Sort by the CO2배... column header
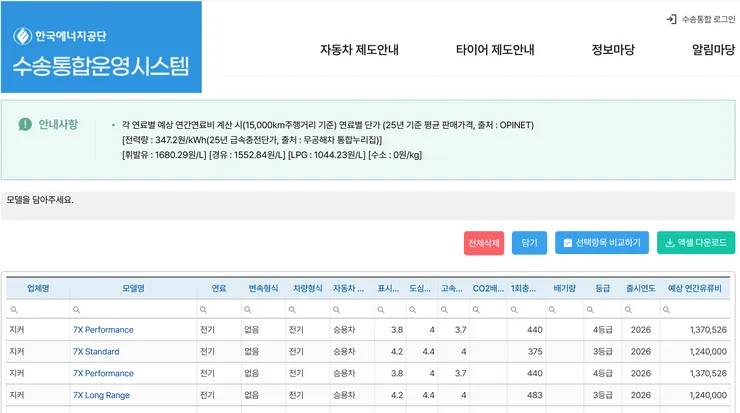This screenshot has height=413, width=740. click(x=488, y=288)
